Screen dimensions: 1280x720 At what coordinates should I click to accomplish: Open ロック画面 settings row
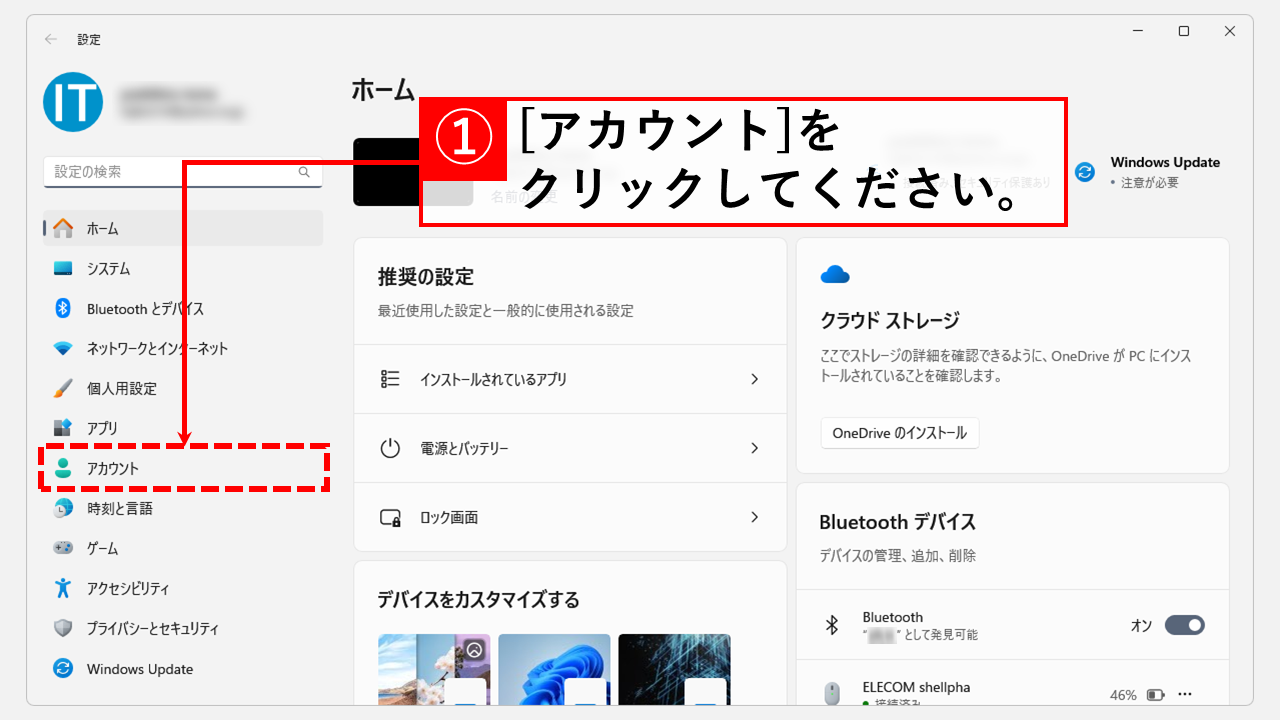(571, 517)
